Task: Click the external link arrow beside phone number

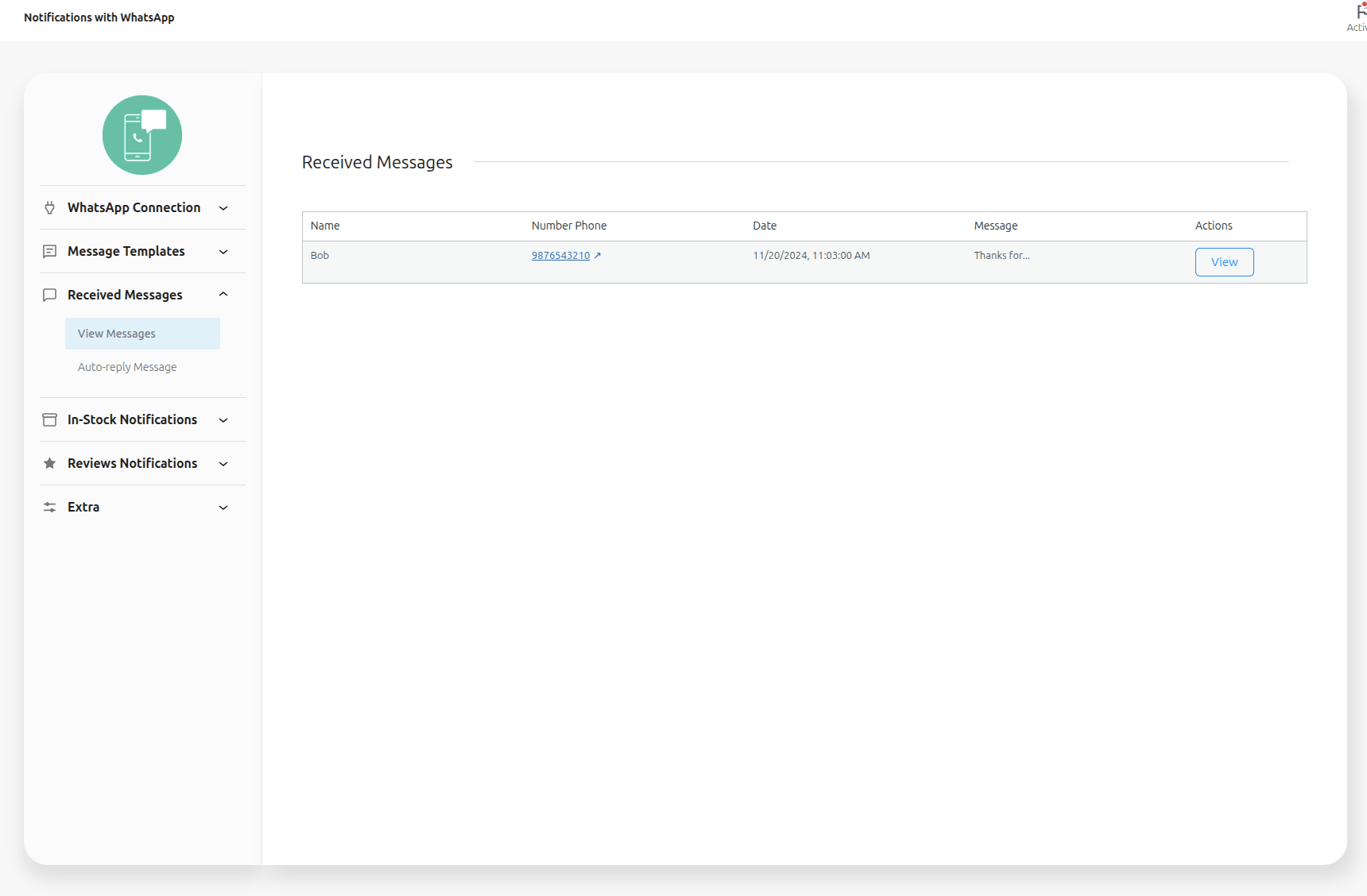Action: pyautogui.click(x=598, y=256)
